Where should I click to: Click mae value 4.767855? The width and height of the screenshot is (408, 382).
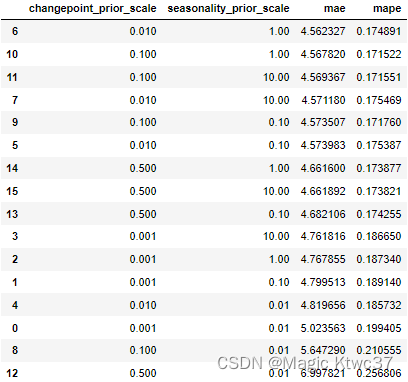point(323,259)
